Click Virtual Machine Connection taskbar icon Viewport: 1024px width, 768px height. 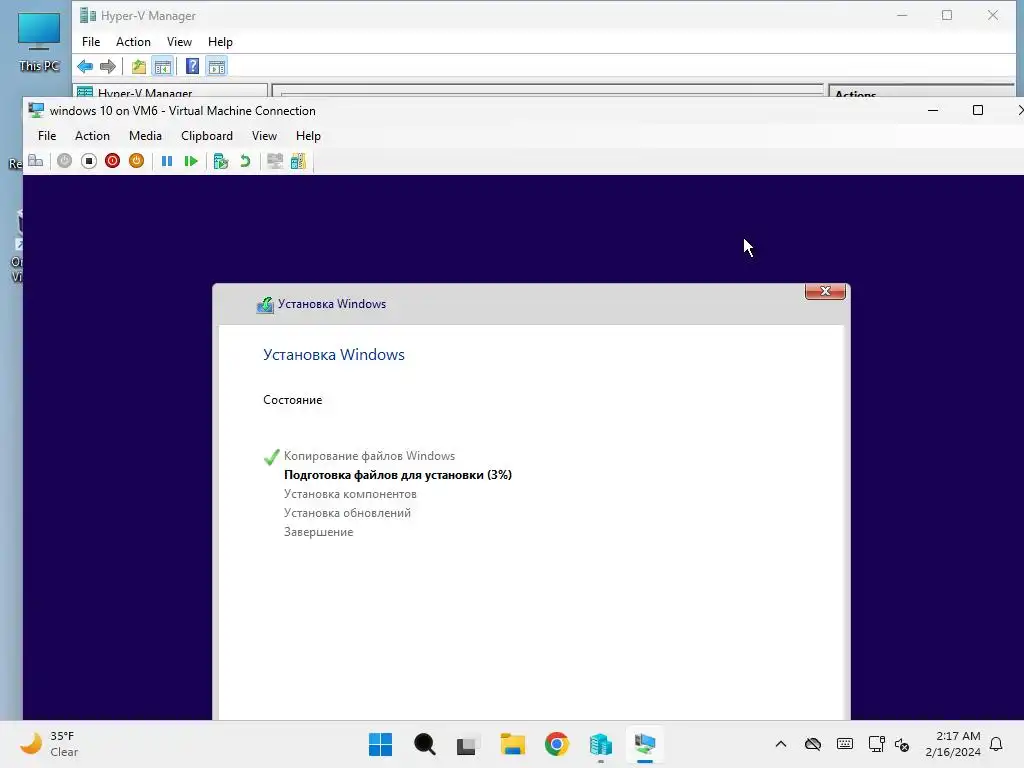pos(645,744)
